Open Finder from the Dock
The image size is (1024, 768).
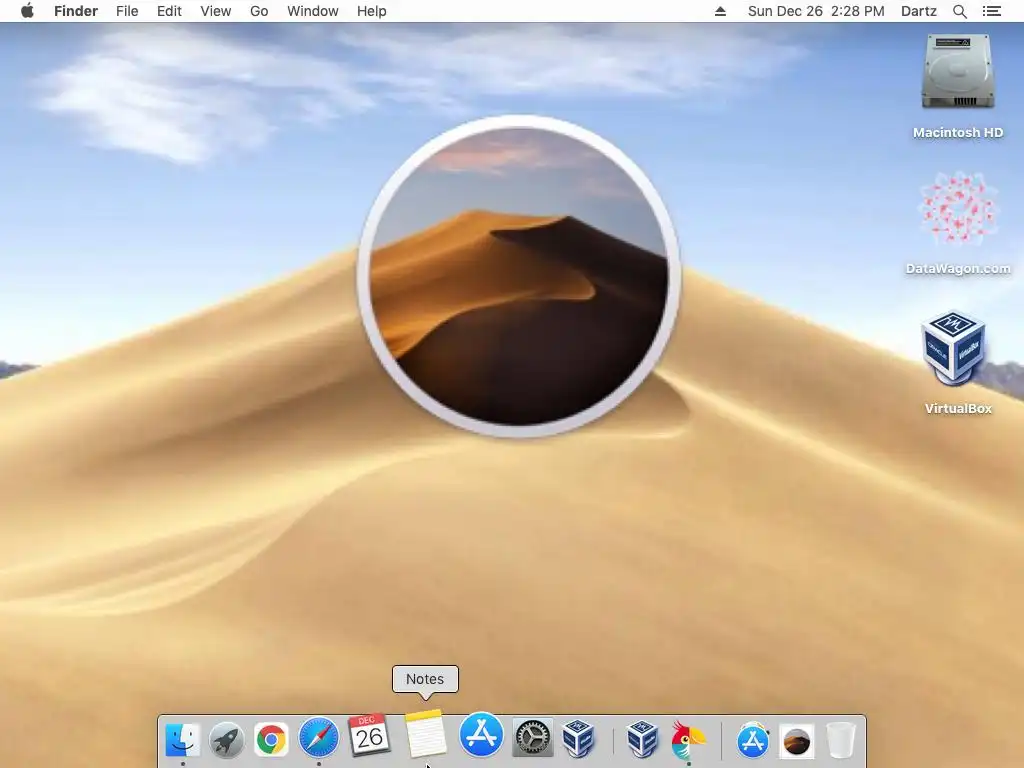click(x=182, y=740)
